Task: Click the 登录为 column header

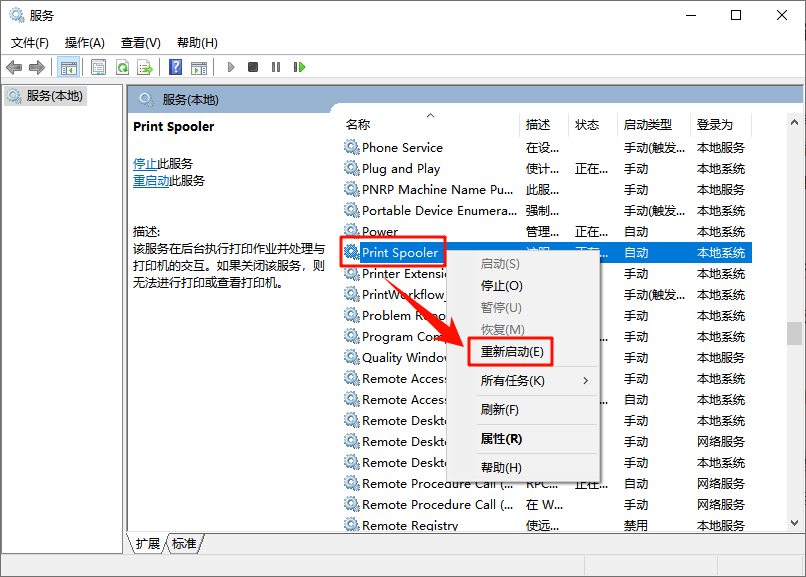Action: pos(713,123)
